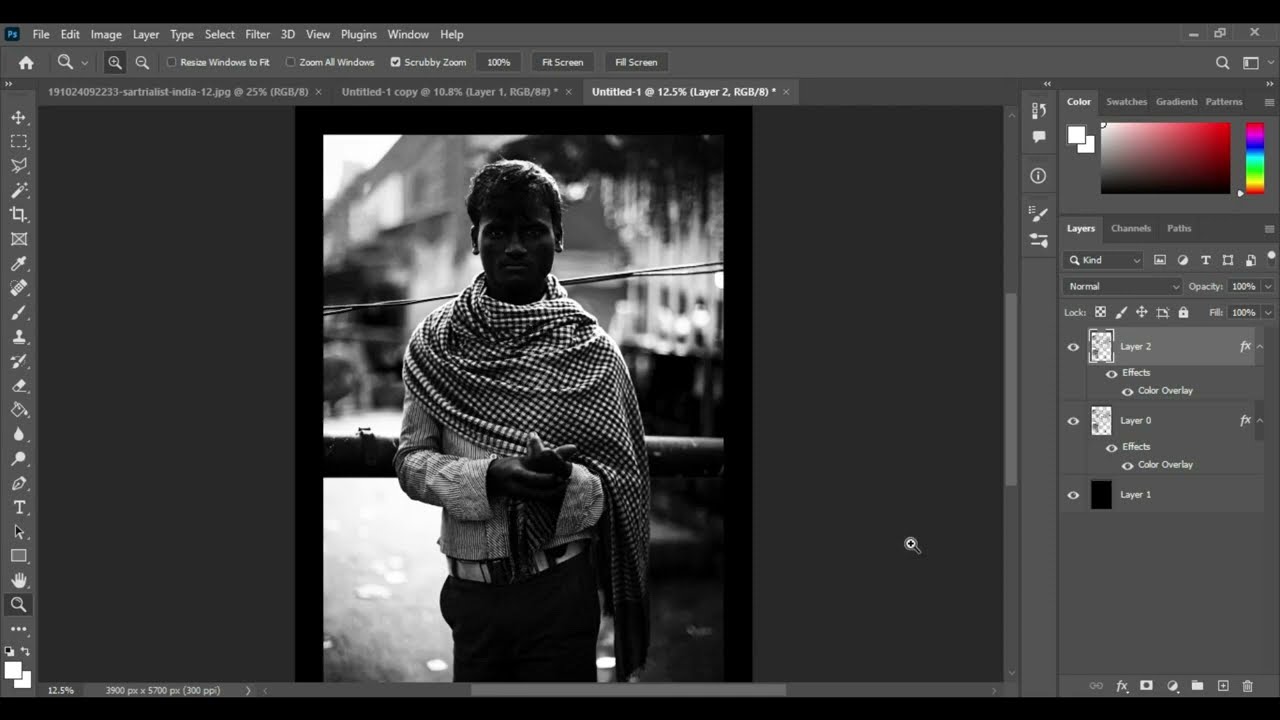The image size is (1280, 720).
Task: Toggle Layer 0 Color Overlay visibility eye
Action: pyautogui.click(x=1127, y=465)
